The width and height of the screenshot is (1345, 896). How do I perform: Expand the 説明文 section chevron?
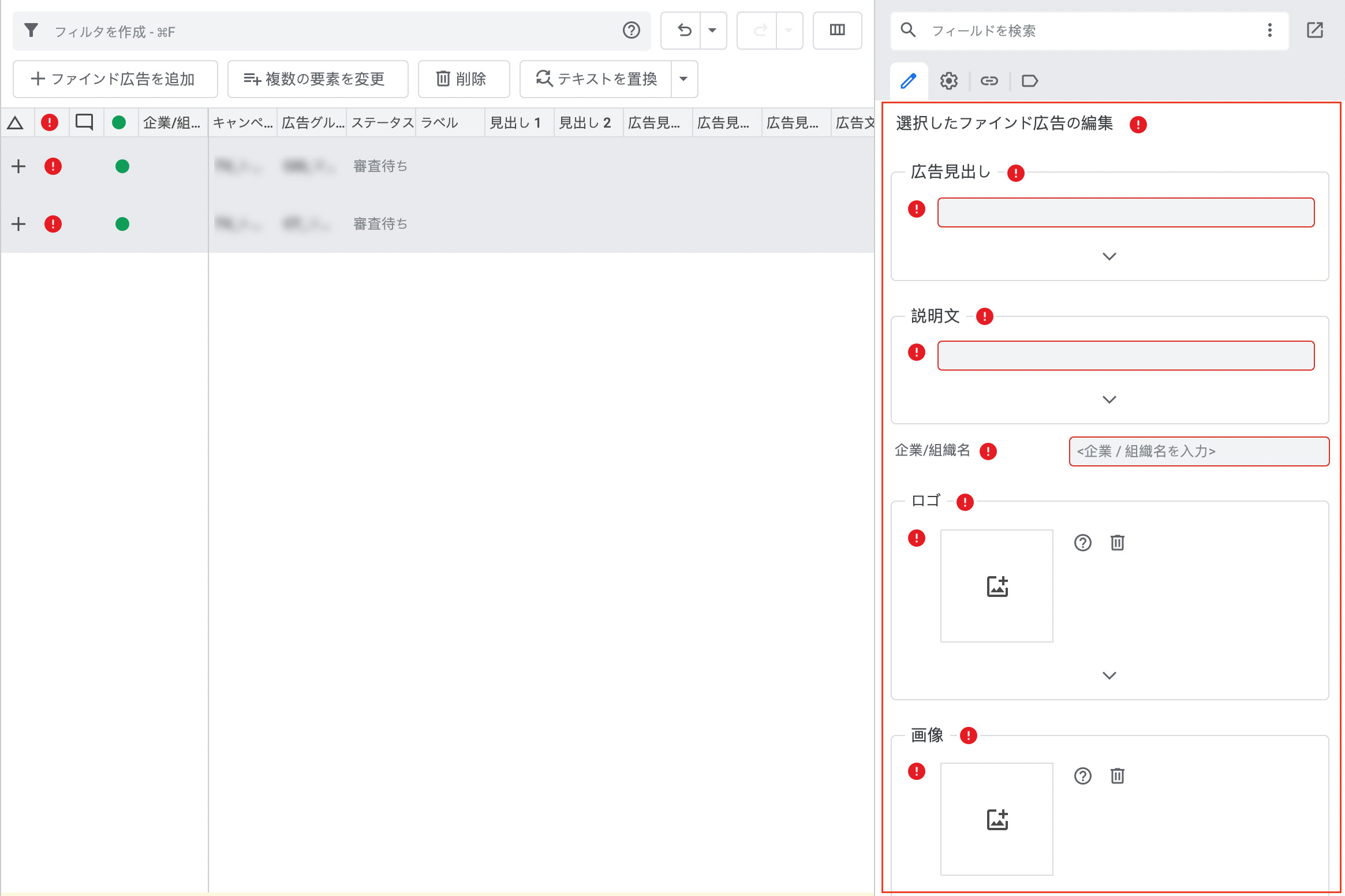tap(1109, 400)
